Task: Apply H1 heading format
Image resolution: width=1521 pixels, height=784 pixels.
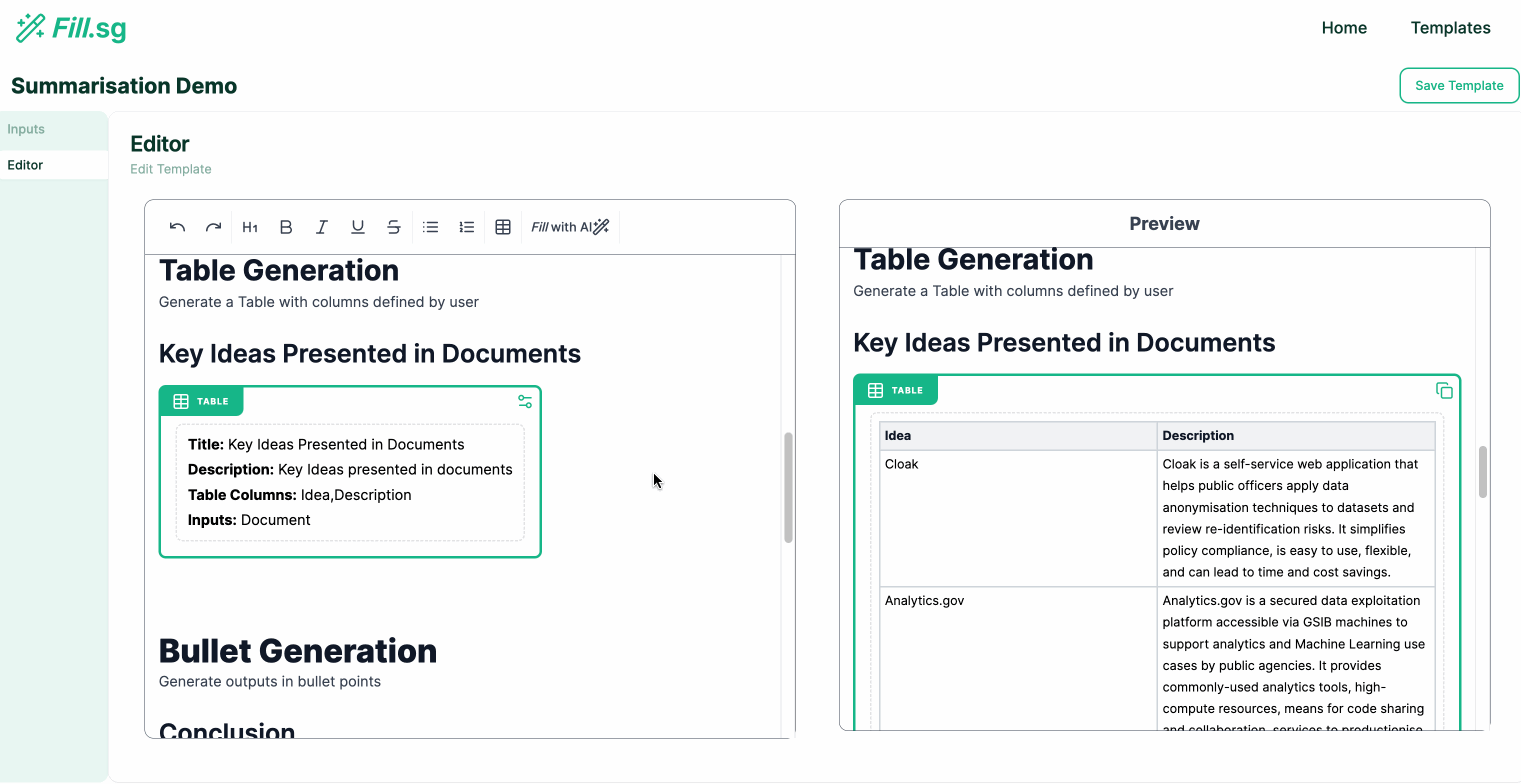Action: (x=250, y=227)
